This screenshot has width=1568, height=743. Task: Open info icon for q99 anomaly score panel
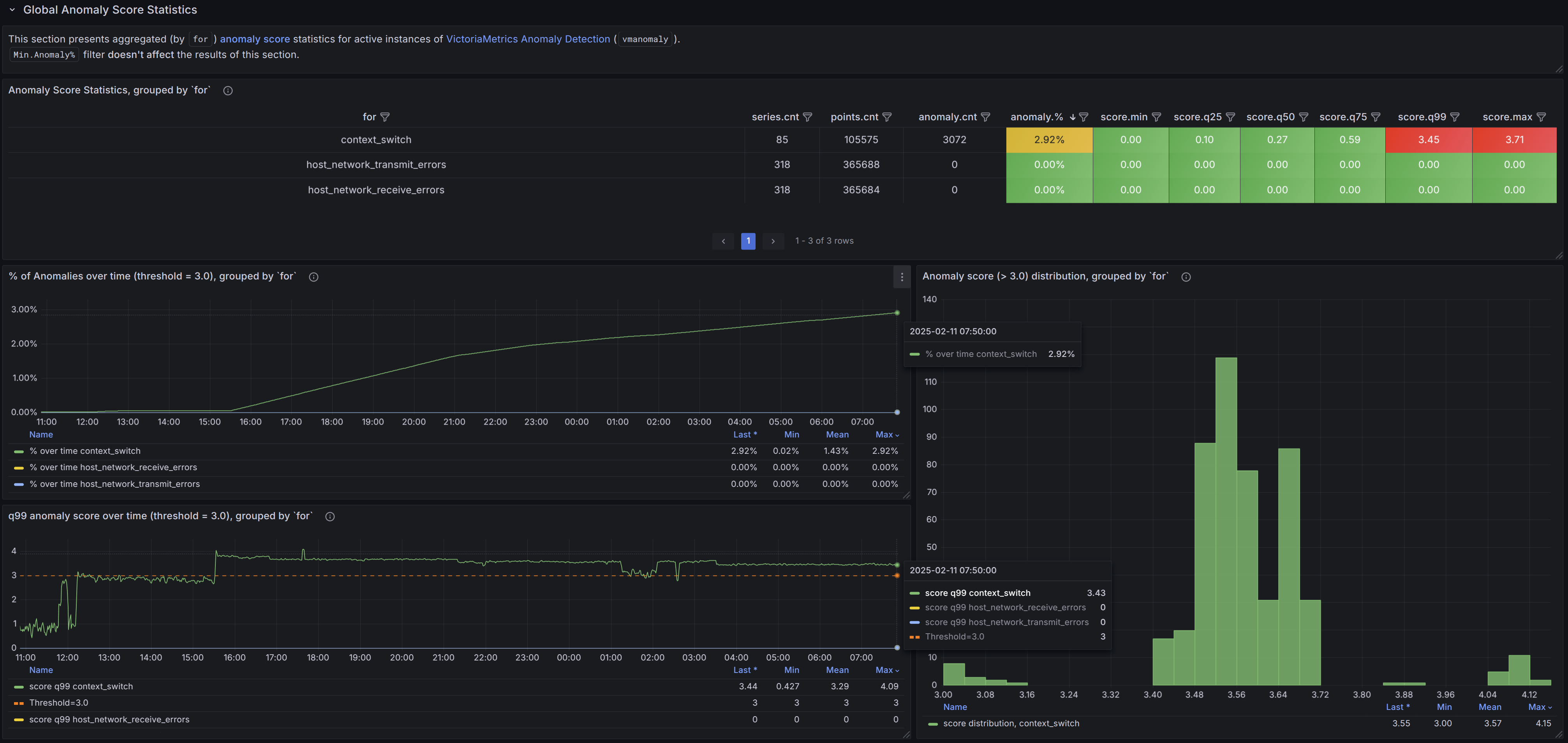click(330, 516)
